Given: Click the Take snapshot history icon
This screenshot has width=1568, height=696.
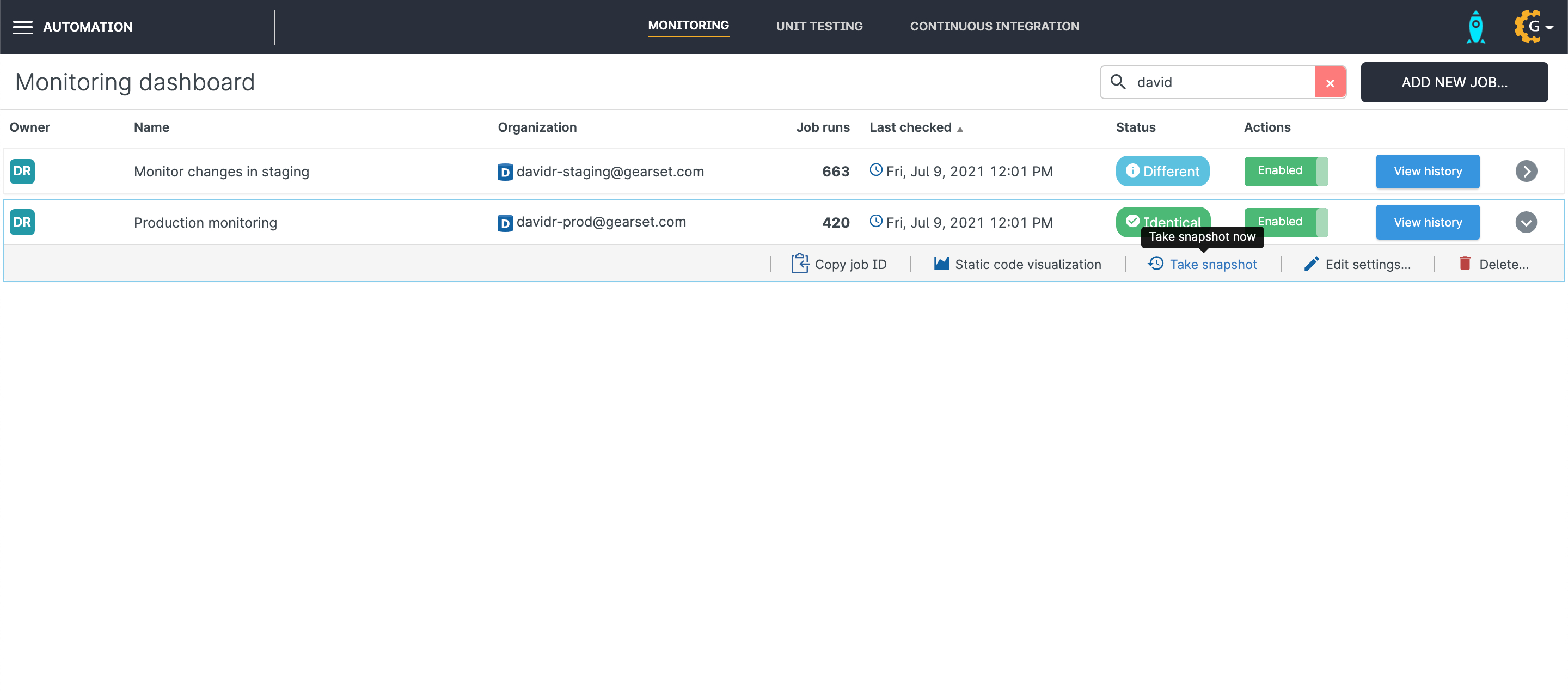Looking at the screenshot, I should (x=1155, y=264).
